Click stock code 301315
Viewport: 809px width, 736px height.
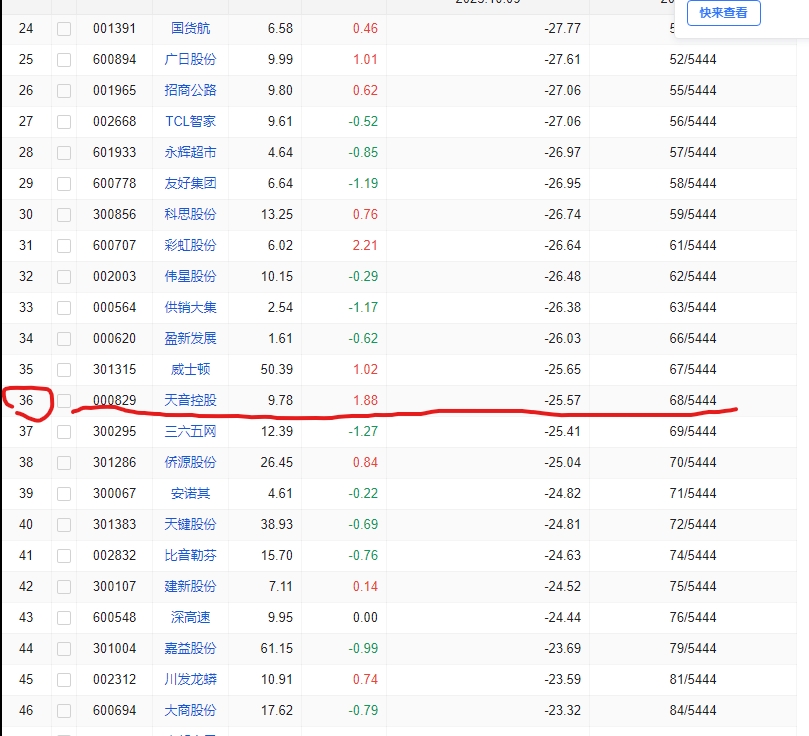(x=115, y=369)
